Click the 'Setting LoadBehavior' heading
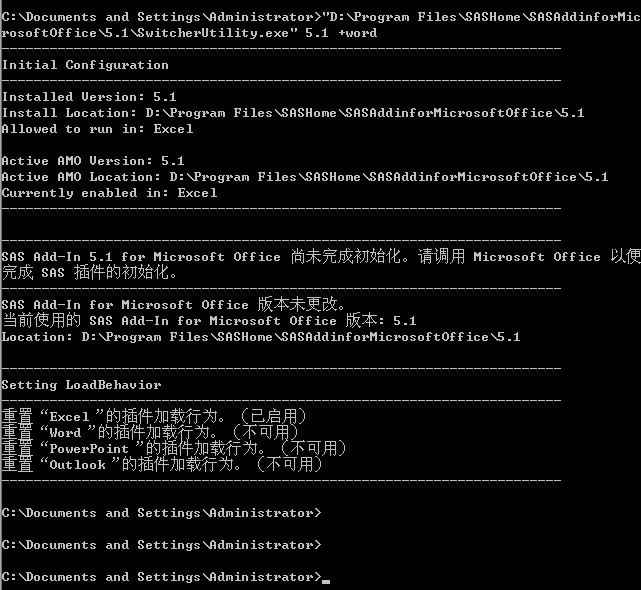641x590 pixels. (81, 385)
